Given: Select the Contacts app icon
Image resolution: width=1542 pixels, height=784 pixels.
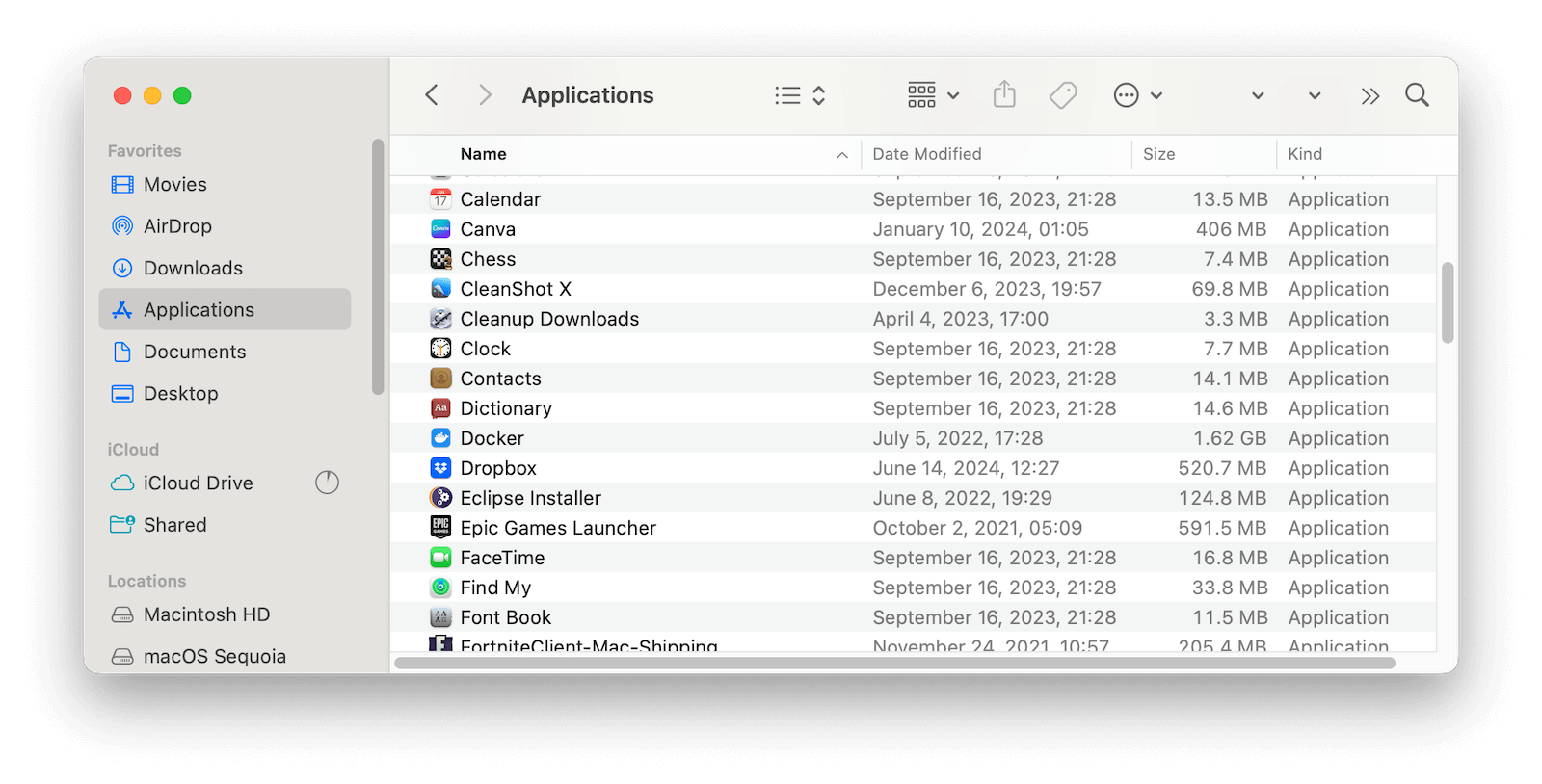Looking at the screenshot, I should click(440, 379).
